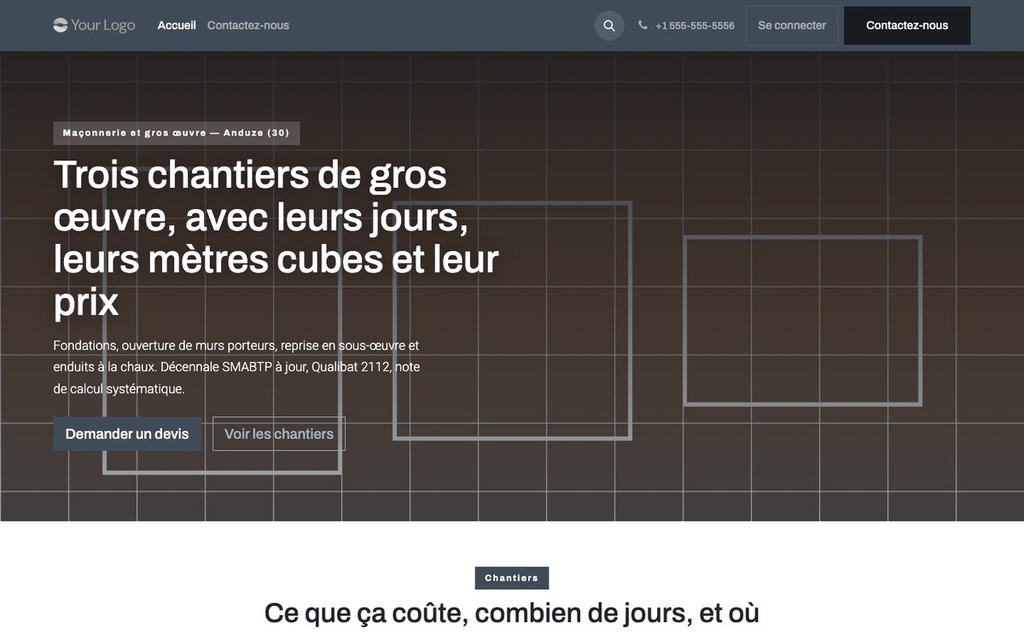Click the Chantiers section badge
This screenshot has height=640, width=1024.
[x=511, y=578]
